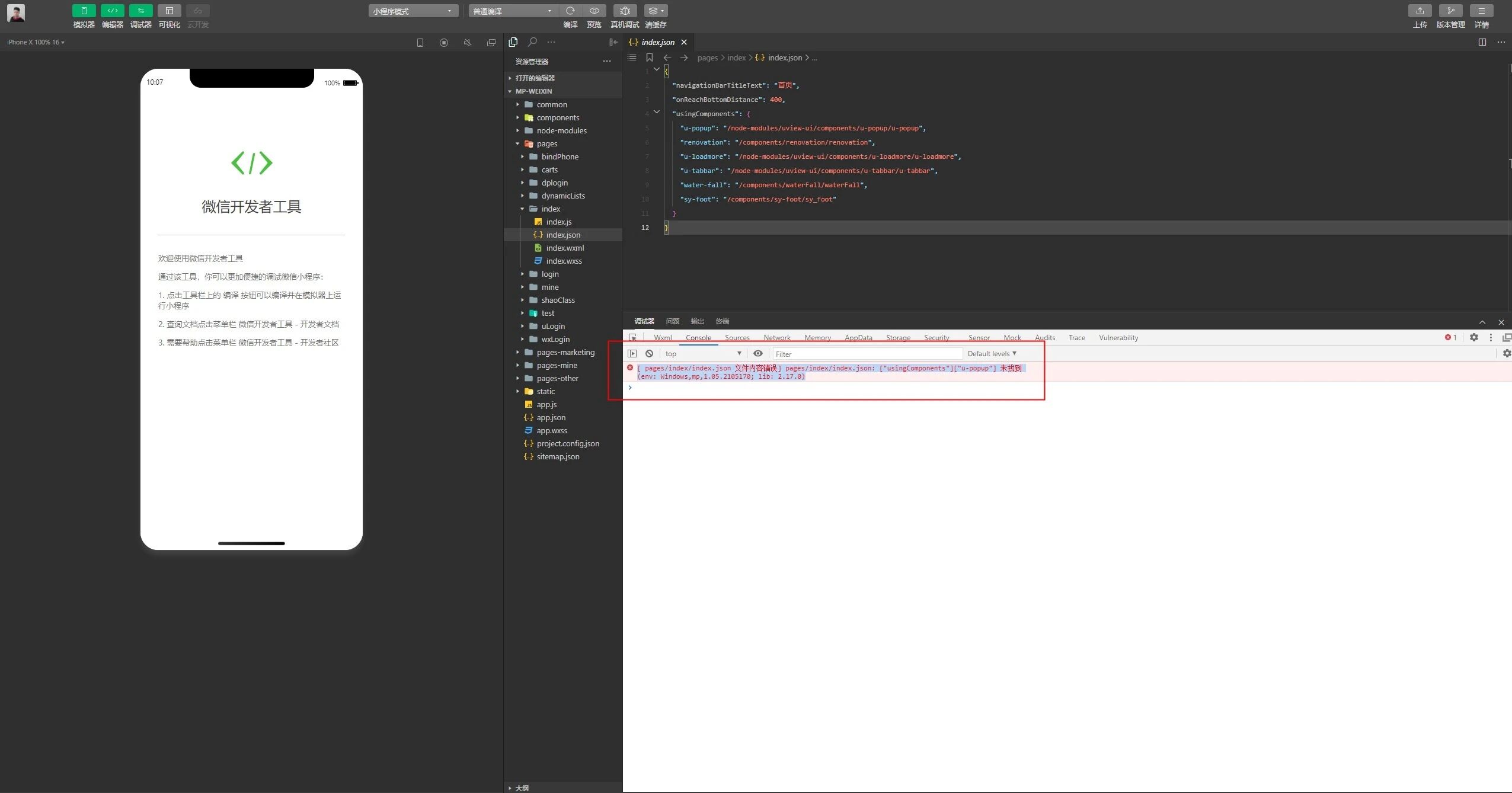Switch to the Sources tab
This screenshot has width=1512, height=793.
pos(737,338)
